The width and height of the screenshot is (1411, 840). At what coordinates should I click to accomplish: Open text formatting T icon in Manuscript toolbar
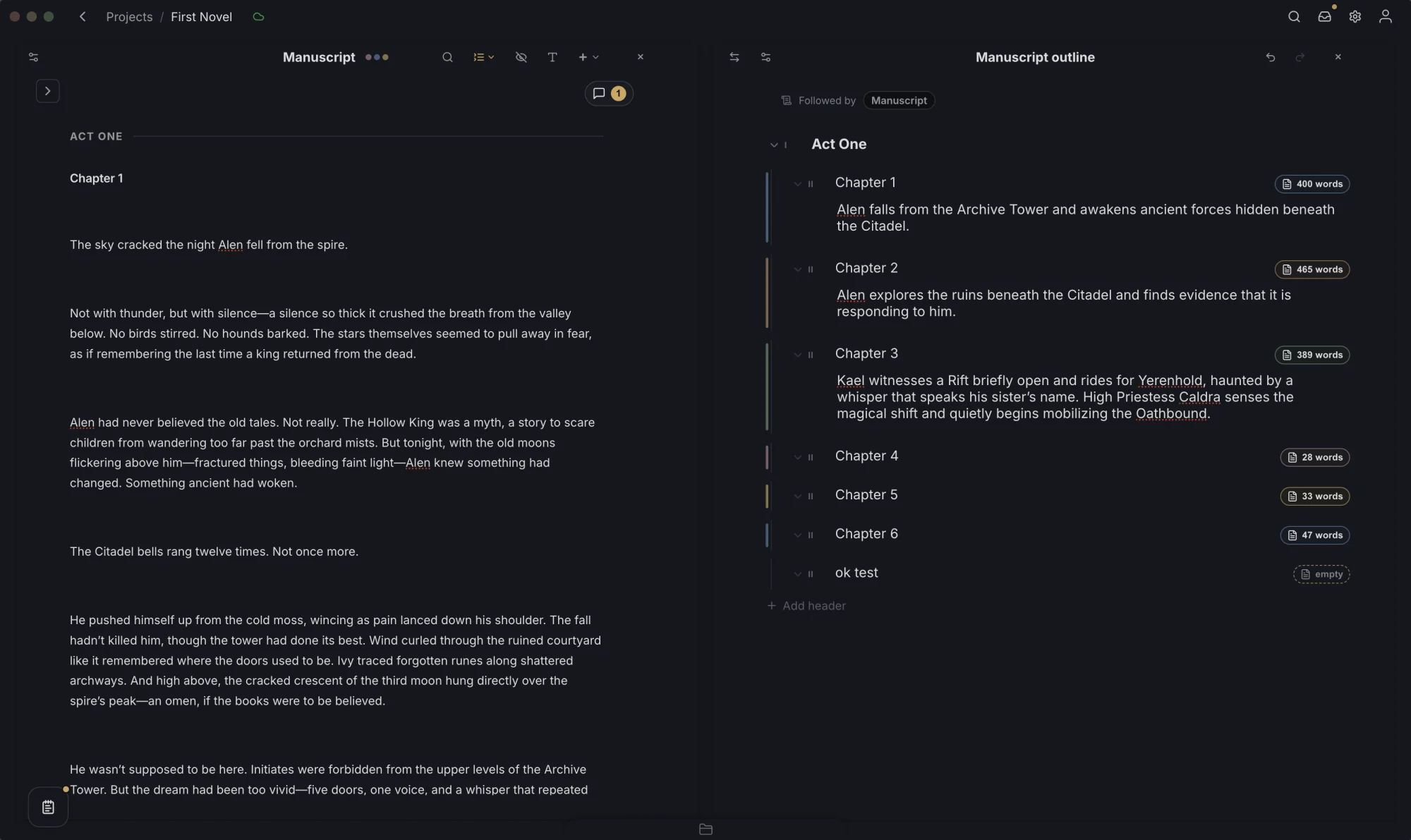tap(552, 57)
